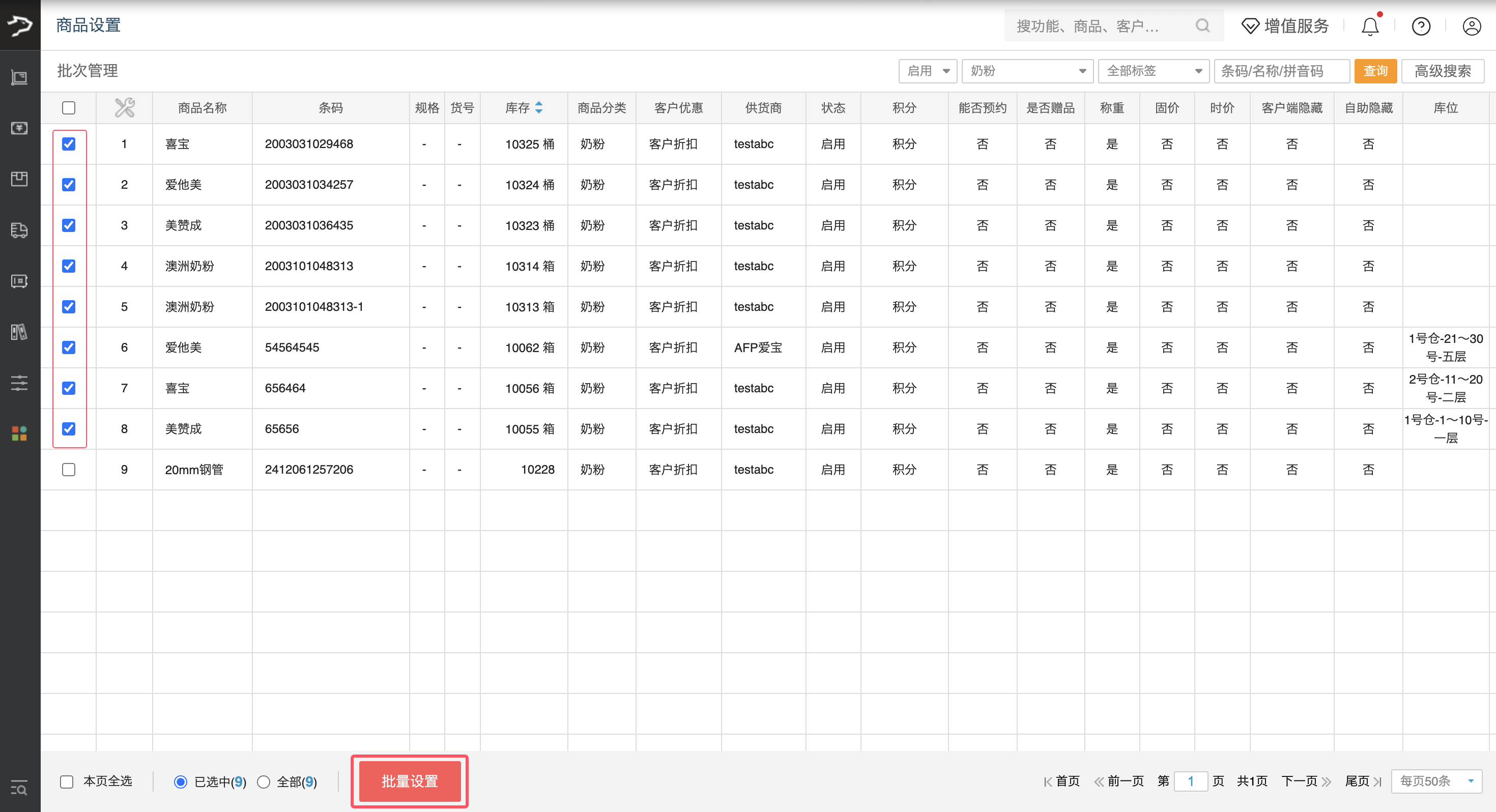
Task: Click the 条码 column header
Action: click(x=330, y=107)
